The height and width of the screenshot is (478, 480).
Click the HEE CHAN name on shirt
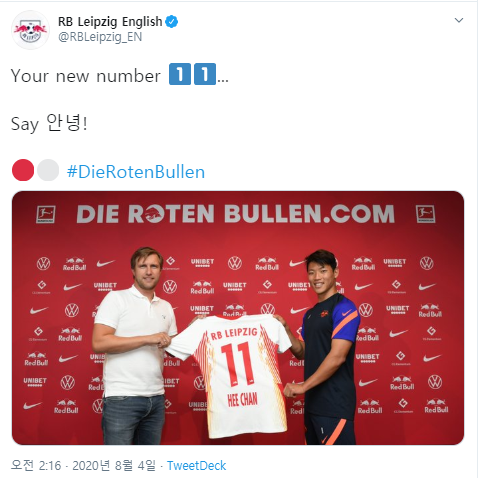[243, 399]
